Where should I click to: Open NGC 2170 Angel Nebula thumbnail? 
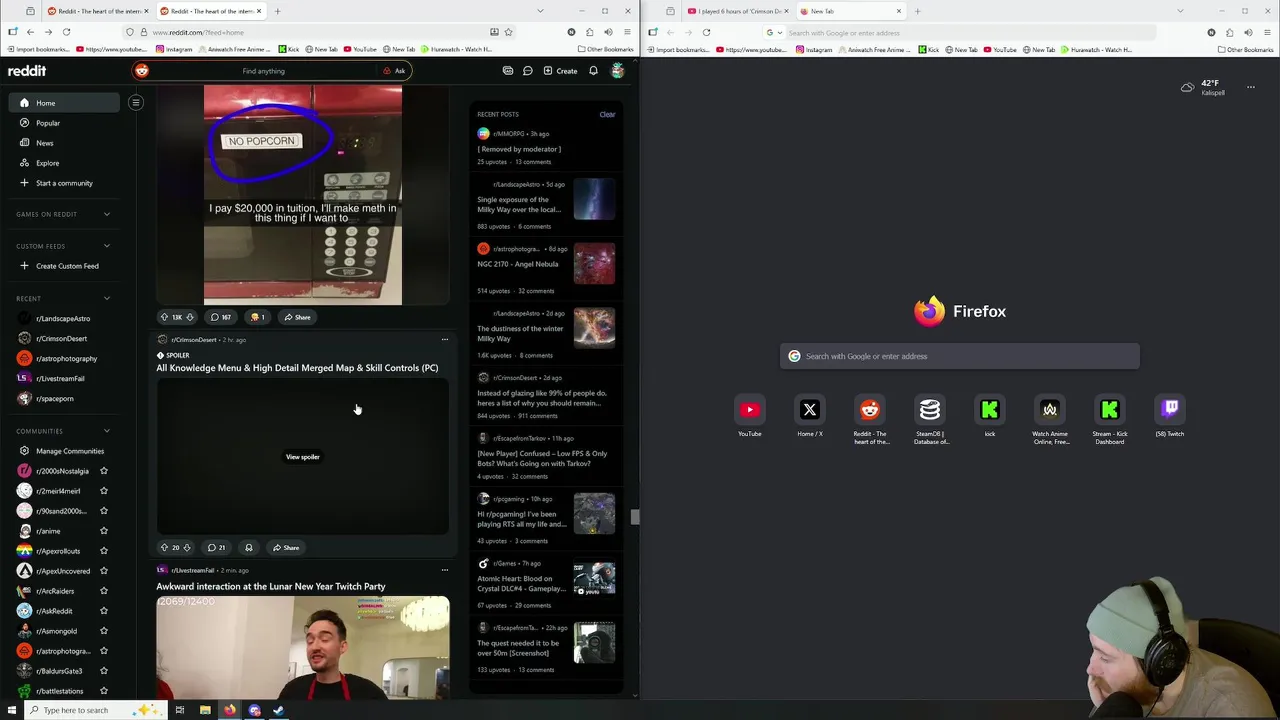tap(594, 264)
